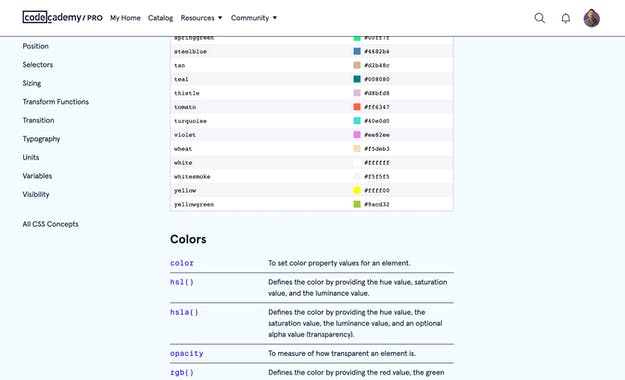Select the turquoise color name
Image resolution: width=625 pixels, height=380 pixels.
click(x=190, y=121)
